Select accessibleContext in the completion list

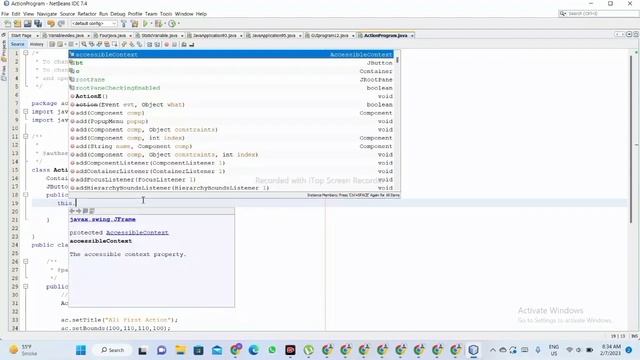point(231,54)
